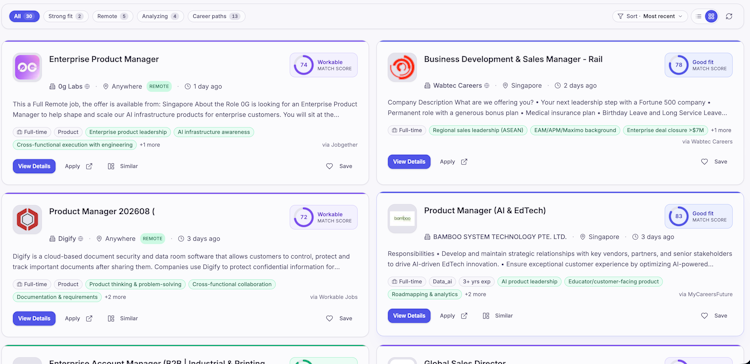View Details for Business Development Rail job

pyautogui.click(x=409, y=162)
